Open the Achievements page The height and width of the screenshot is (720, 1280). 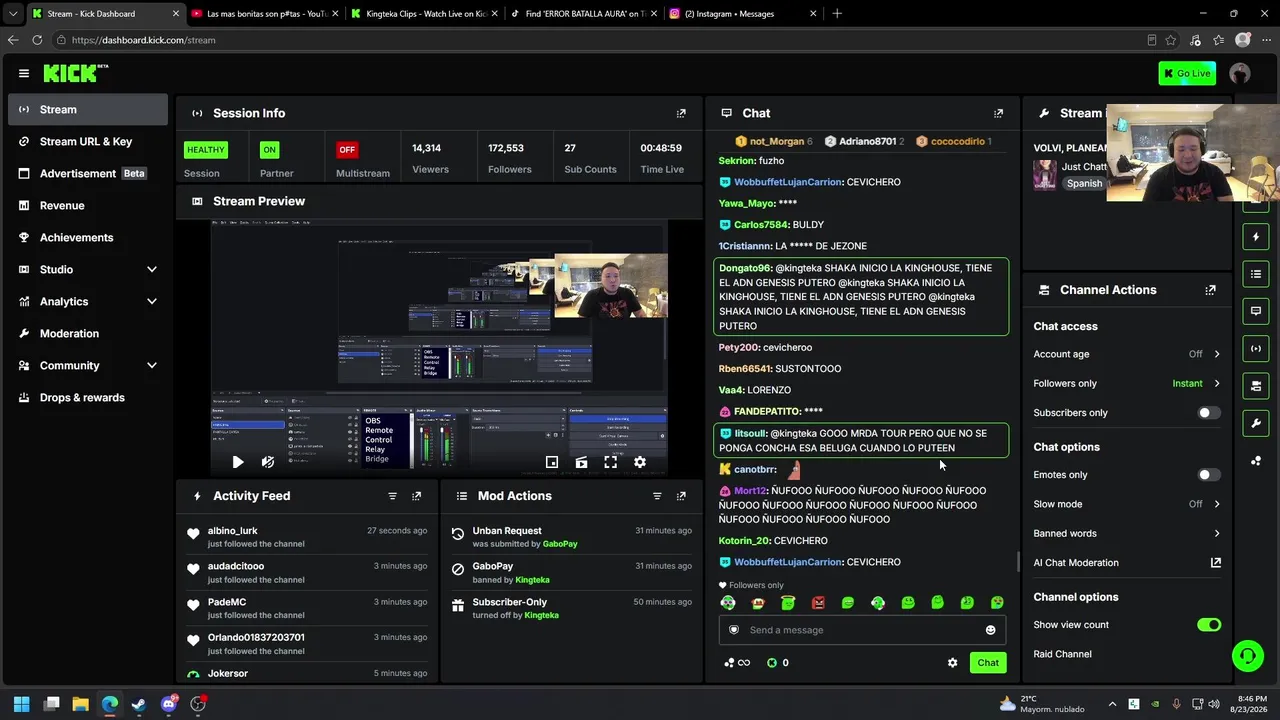coord(88,238)
